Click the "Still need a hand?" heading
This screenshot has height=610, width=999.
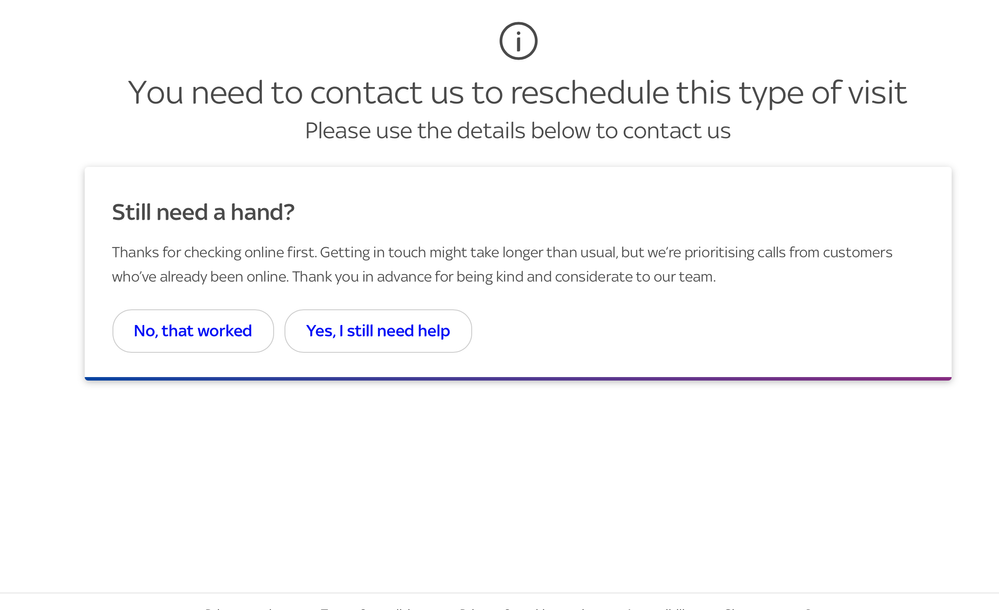[203, 212]
